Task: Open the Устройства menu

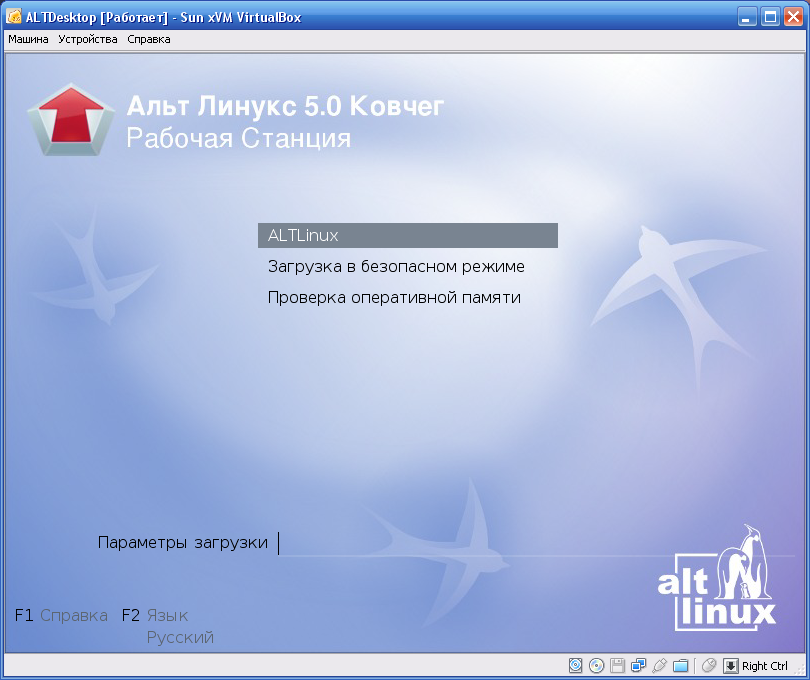Action: point(88,39)
